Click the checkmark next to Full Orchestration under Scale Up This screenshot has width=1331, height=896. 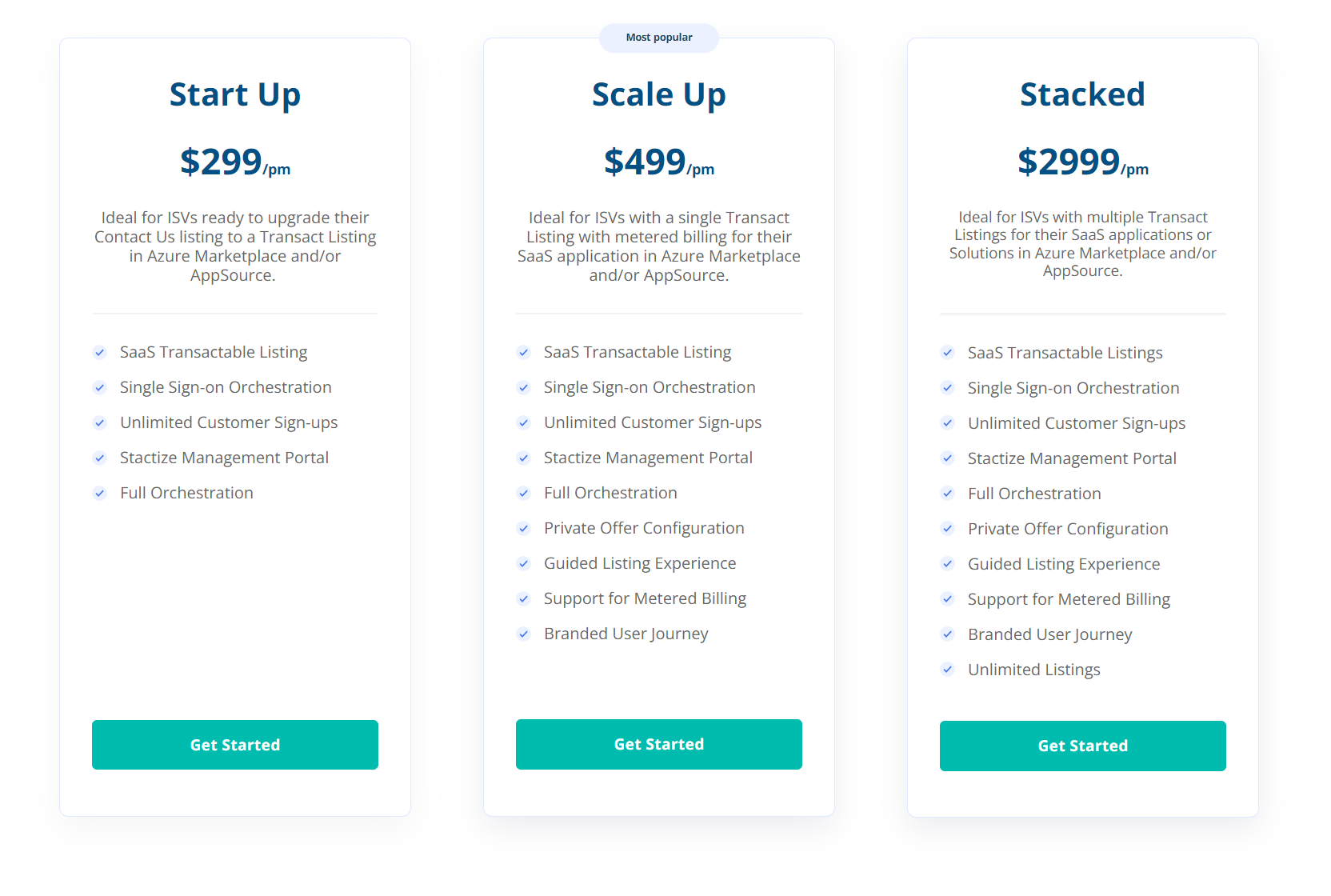click(524, 493)
